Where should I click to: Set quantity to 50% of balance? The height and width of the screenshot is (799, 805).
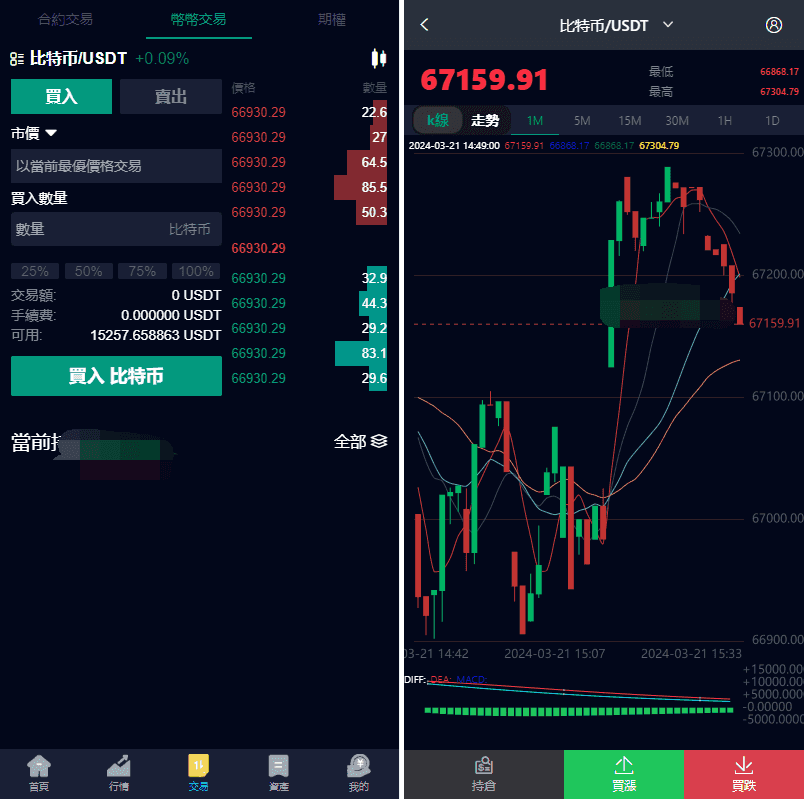pos(88,271)
